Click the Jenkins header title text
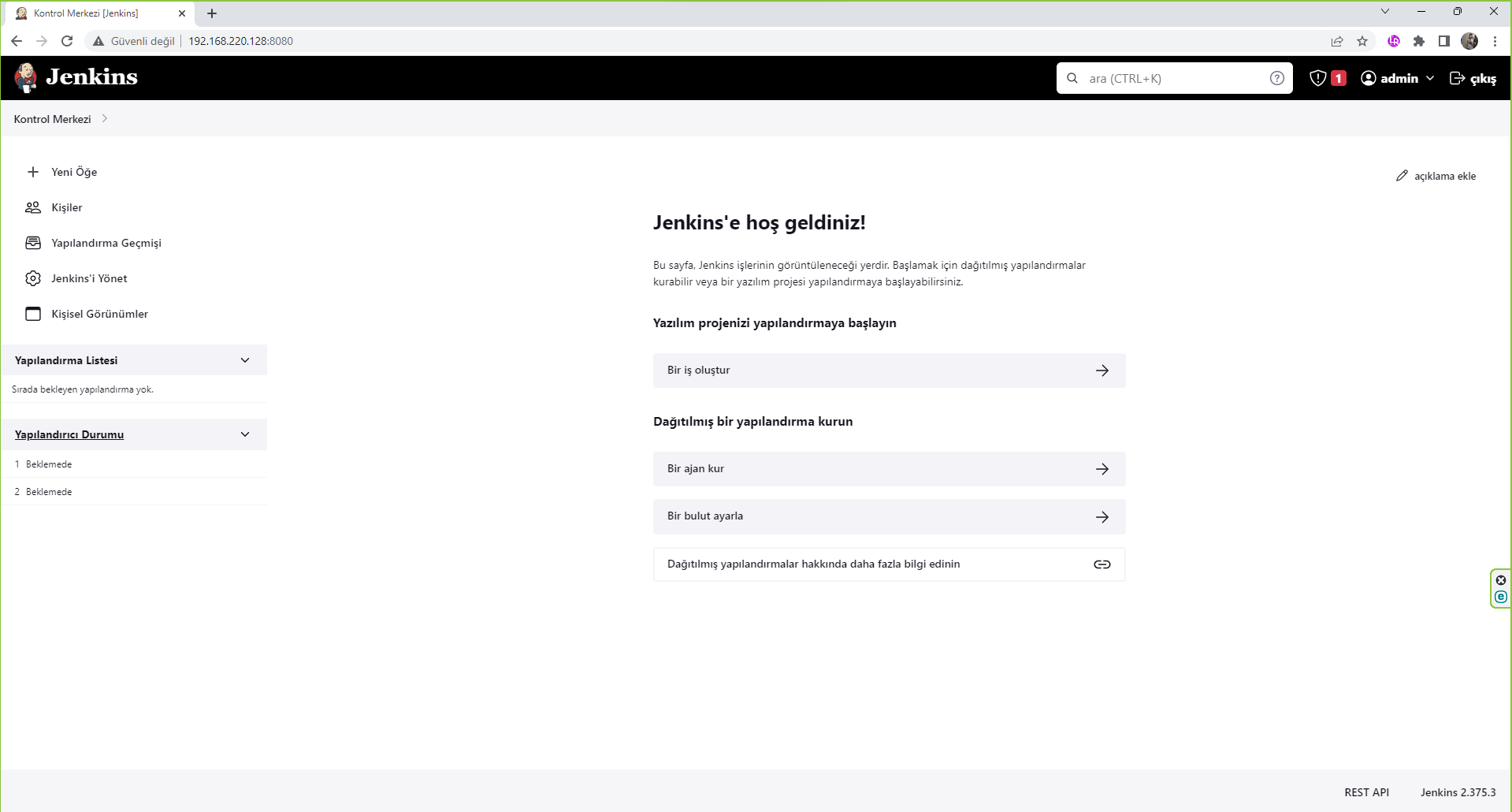Screen dimensions: 1512x812 click(x=91, y=76)
